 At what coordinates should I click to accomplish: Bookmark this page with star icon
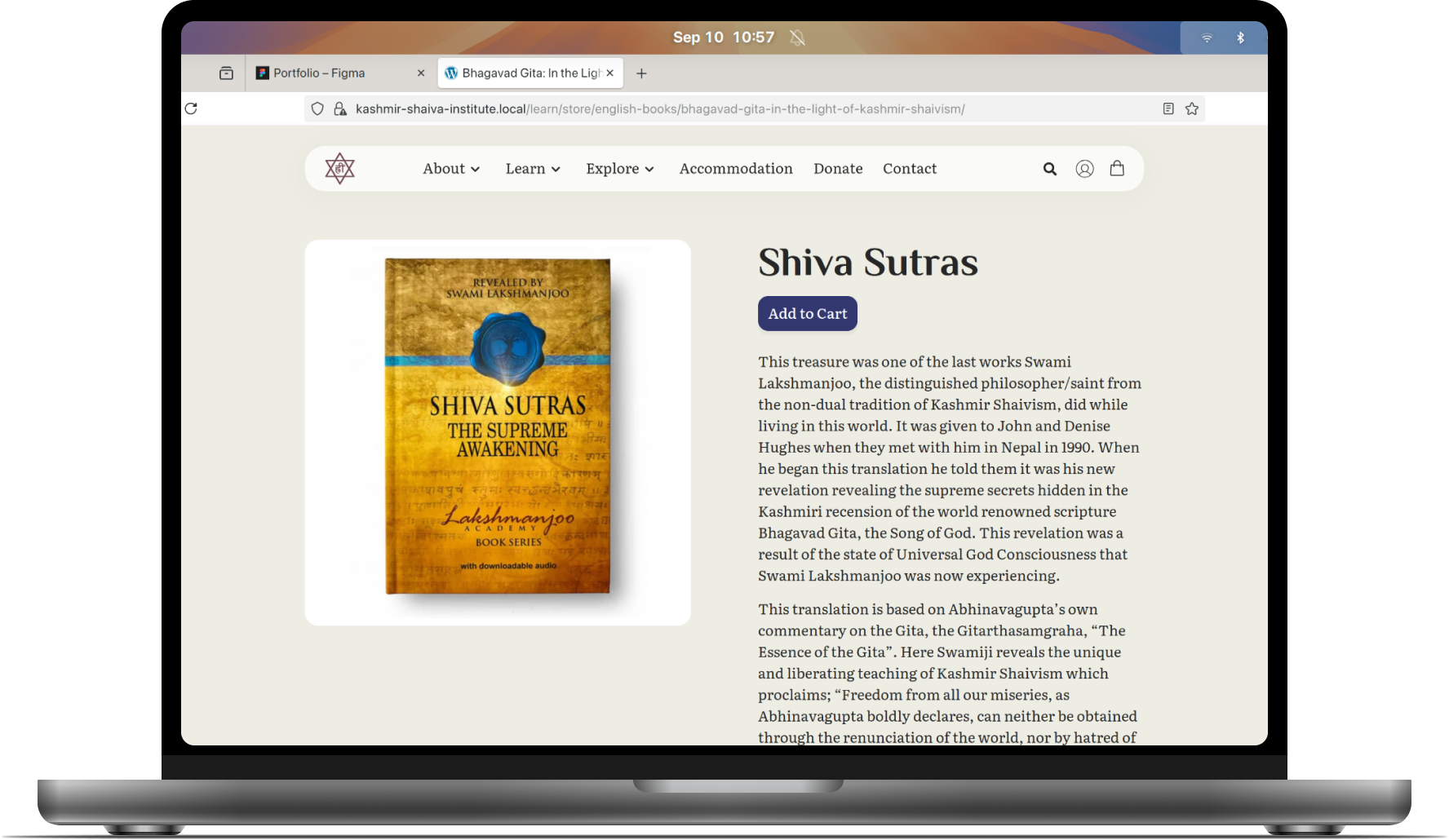point(1192,108)
